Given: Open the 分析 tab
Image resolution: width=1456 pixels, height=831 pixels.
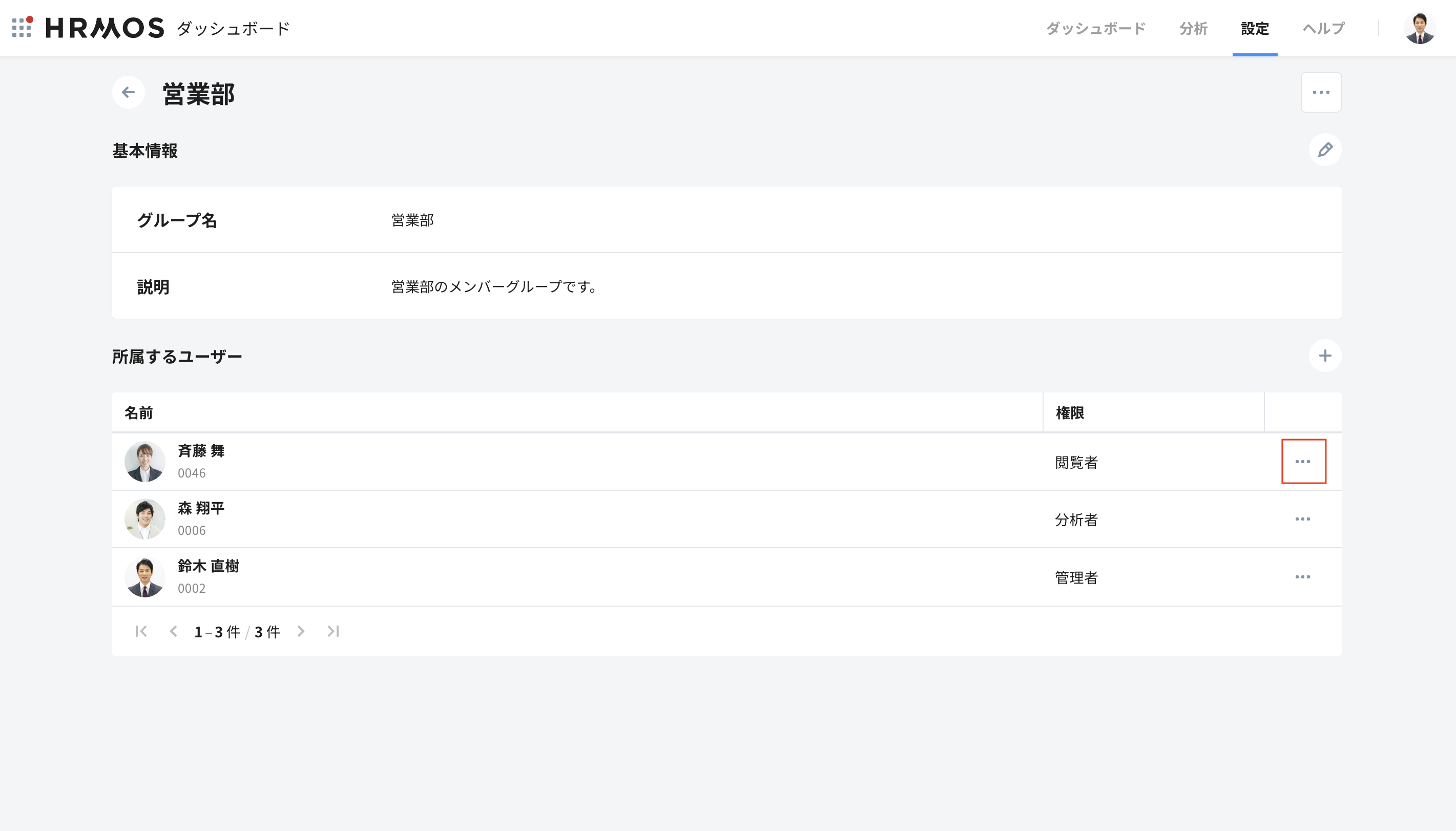Looking at the screenshot, I should 1193,28.
